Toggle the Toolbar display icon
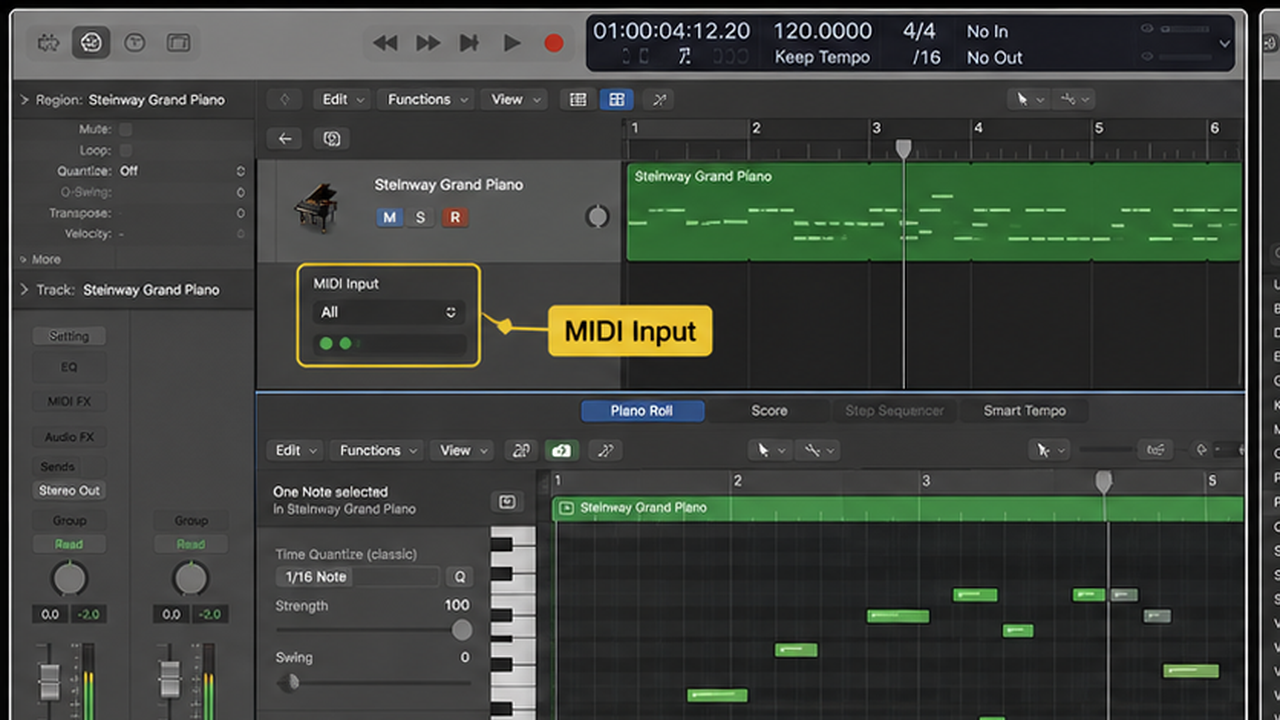This screenshot has width=1280, height=720. pos(178,42)
